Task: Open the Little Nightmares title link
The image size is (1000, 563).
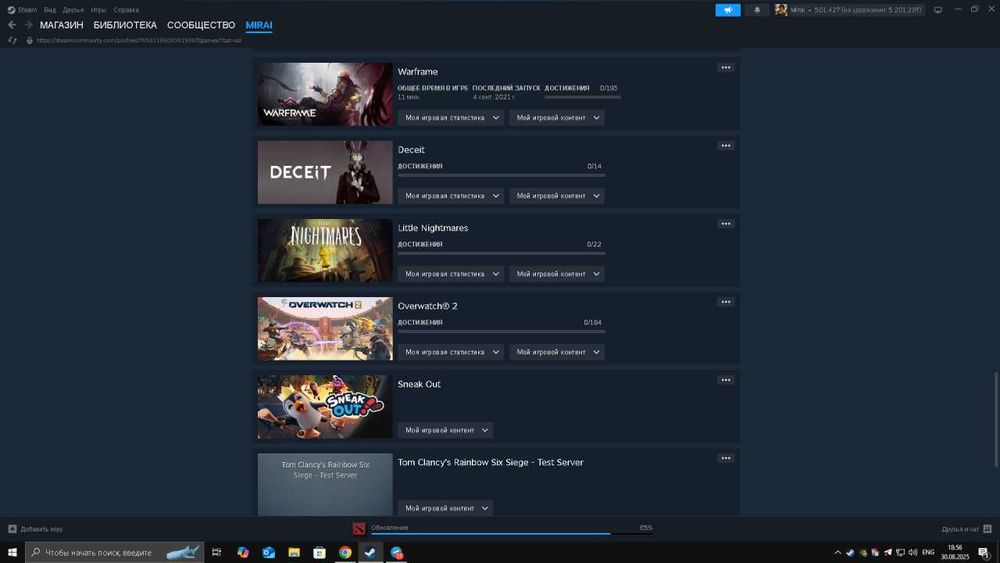Action: coord(433,228)
